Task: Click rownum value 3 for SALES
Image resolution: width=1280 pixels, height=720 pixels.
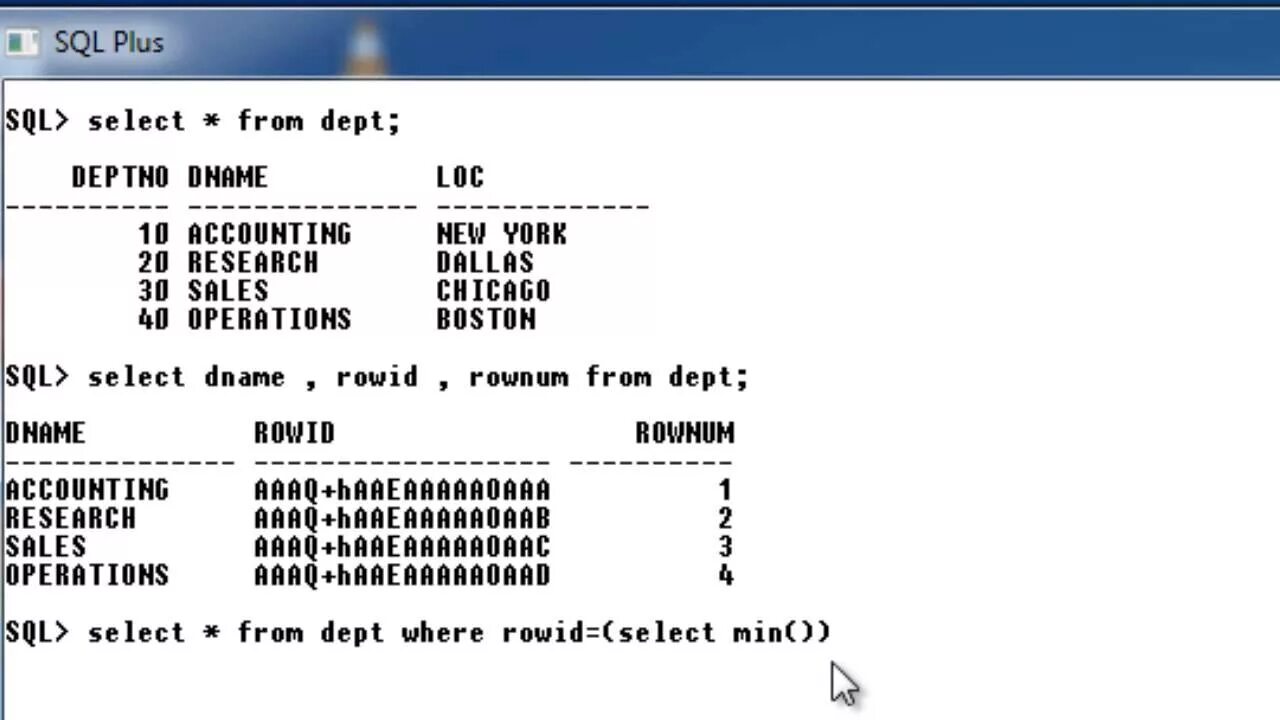Action: tap(725, 547)
